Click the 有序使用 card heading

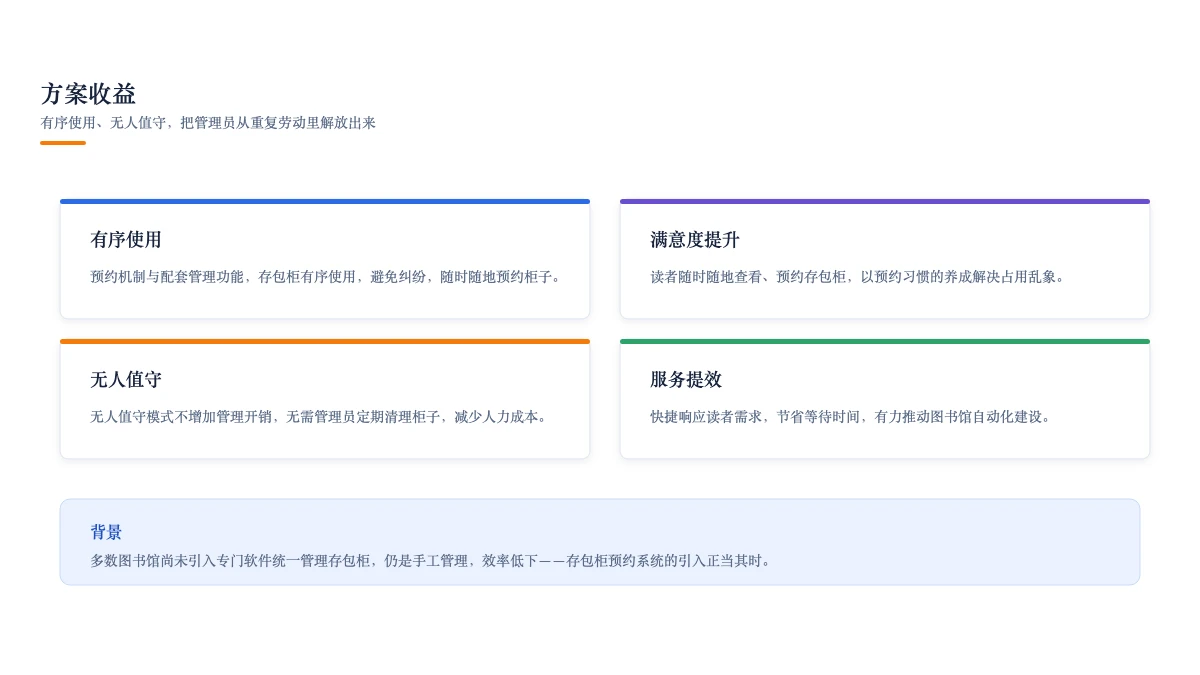tap(126, 240)
